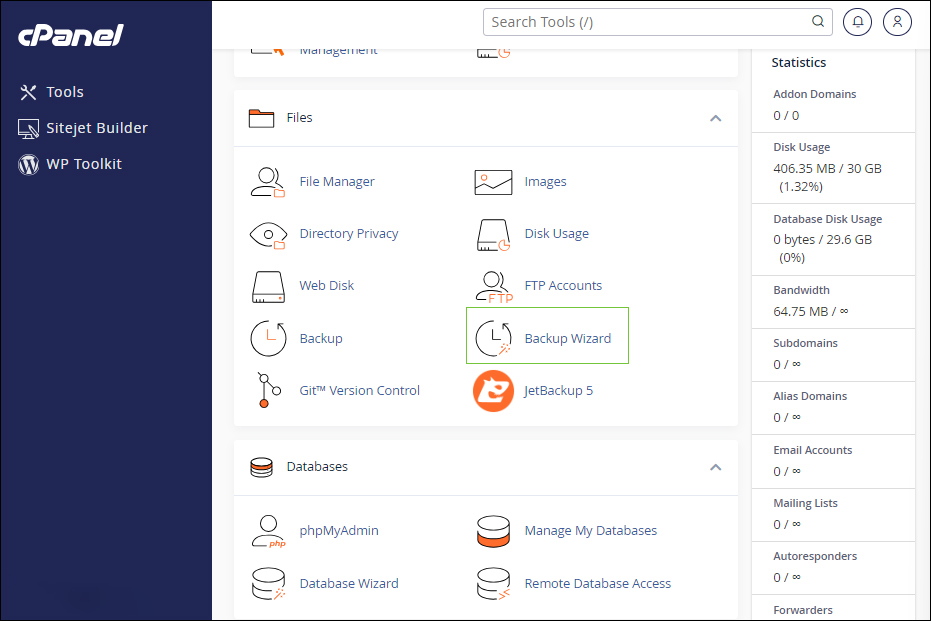
Task: Click the Git Version Control branch icon
Action: (x=268, y=390)
